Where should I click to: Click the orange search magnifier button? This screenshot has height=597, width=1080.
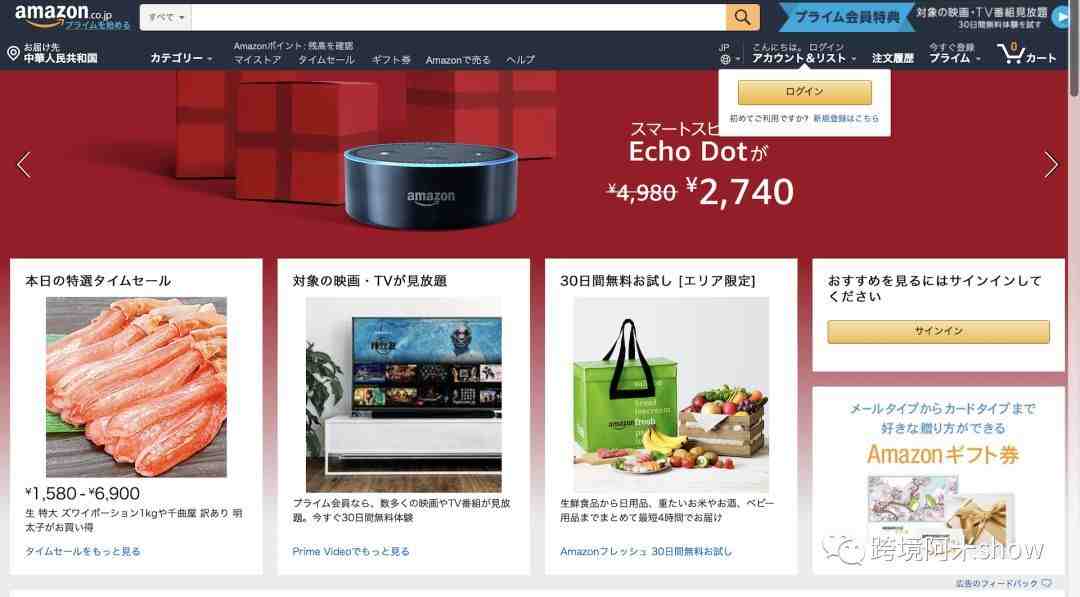point(742,17)
